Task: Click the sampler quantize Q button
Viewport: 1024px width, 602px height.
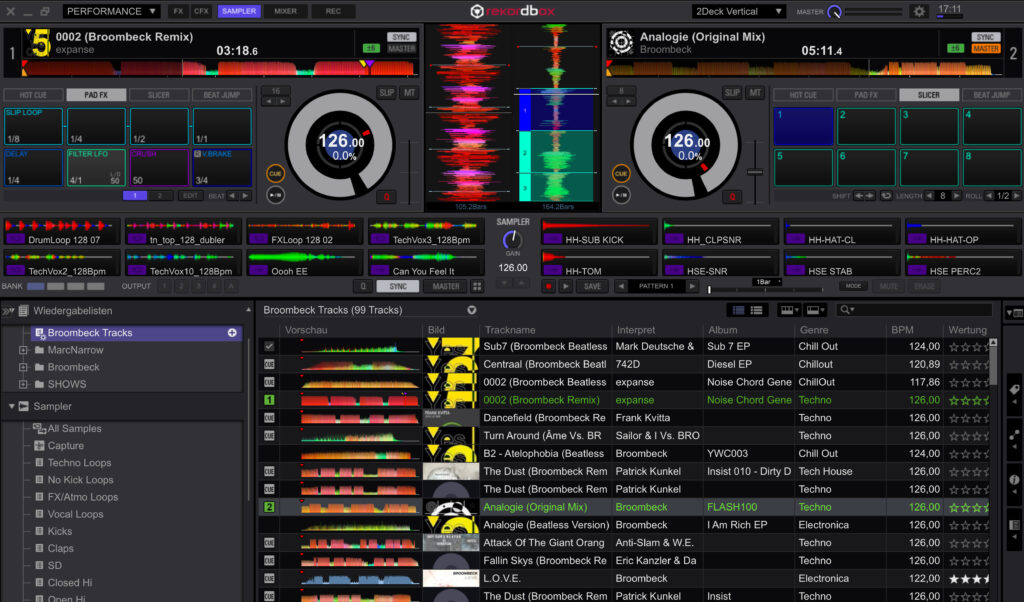Action: pos(363,286)
